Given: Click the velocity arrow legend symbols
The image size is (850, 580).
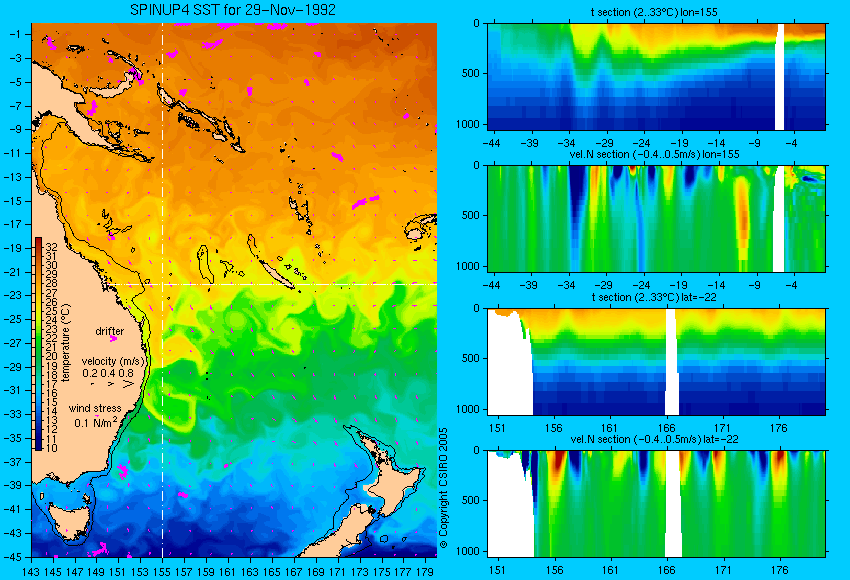Looking at the screenshot, I should pyautogui.click(x=113, y=384).
